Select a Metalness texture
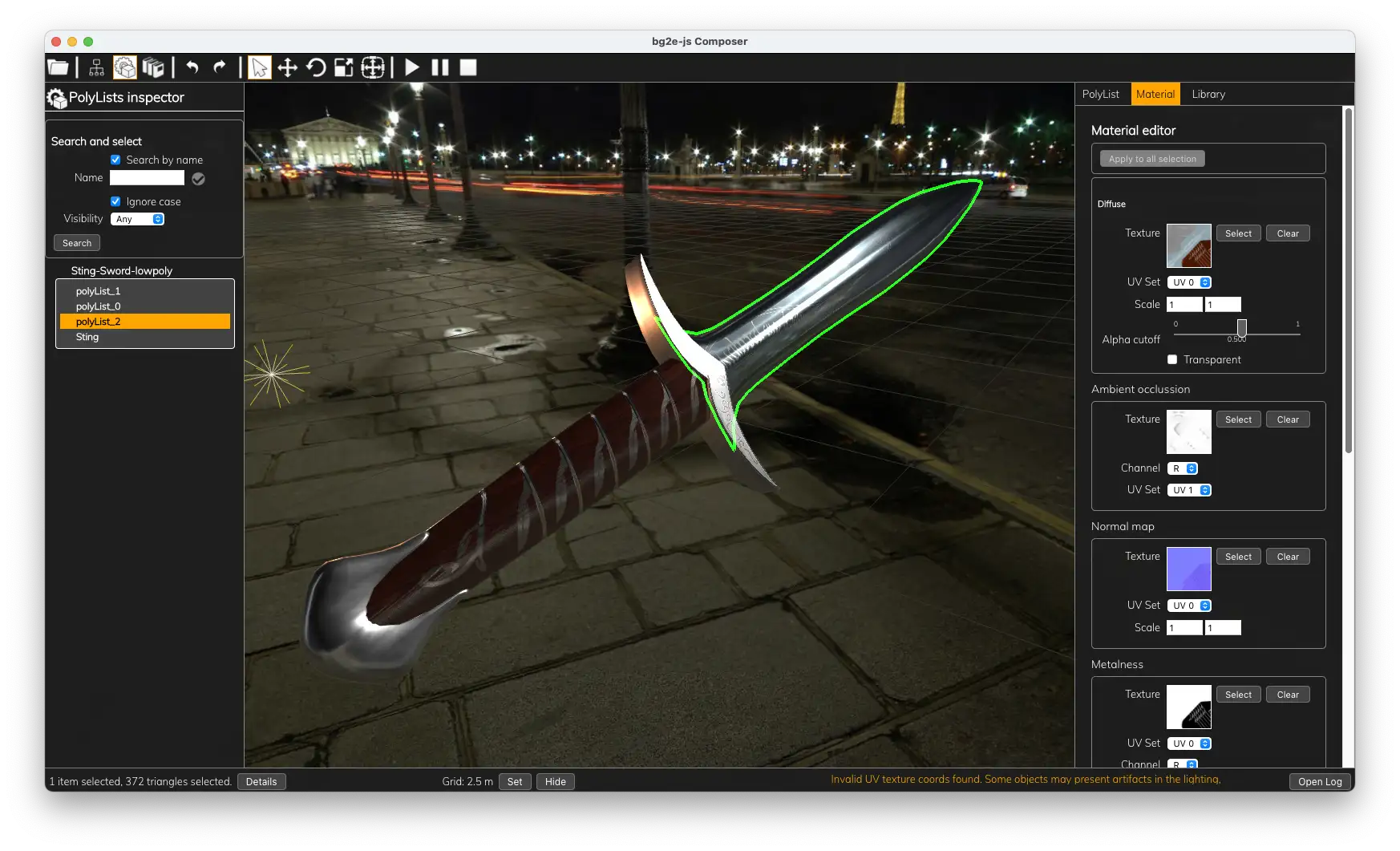 1238,695
